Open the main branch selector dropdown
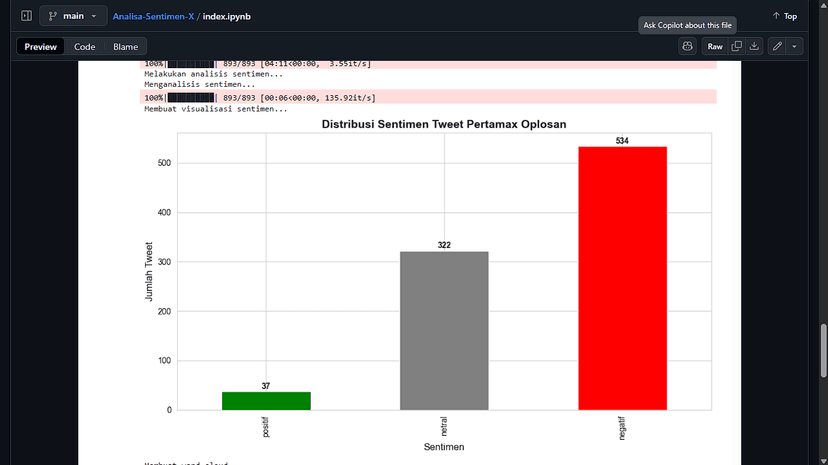 pyautogui.click(x=73, y=16)
